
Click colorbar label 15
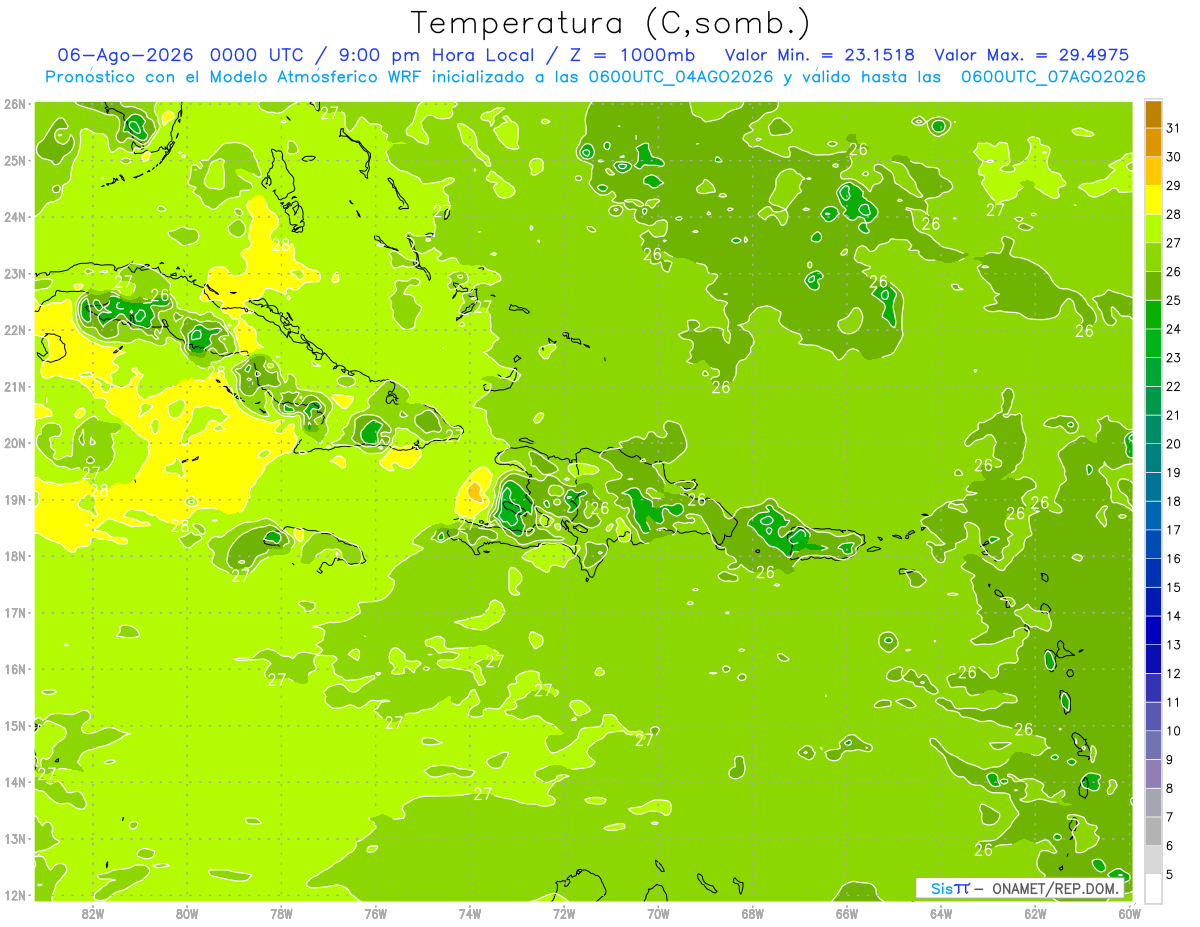(x=1173, y=587)
